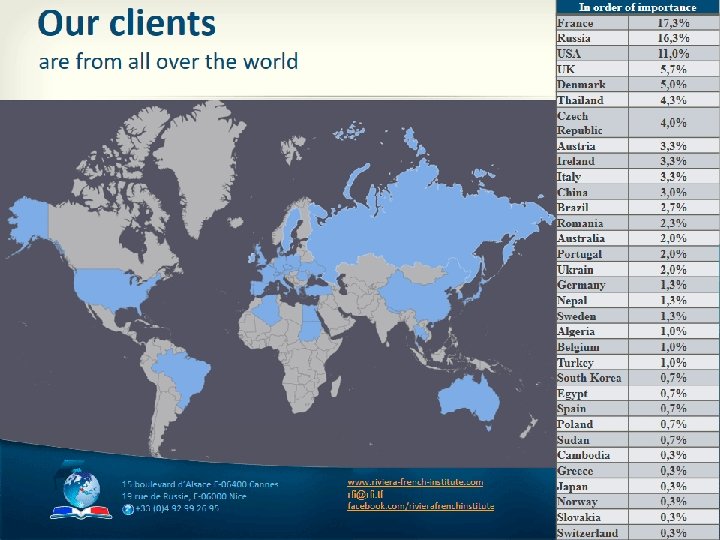This screenshot has height=540, width=720.
Task: Click the phone icon beside the phone number
Action: click(128, 509)
